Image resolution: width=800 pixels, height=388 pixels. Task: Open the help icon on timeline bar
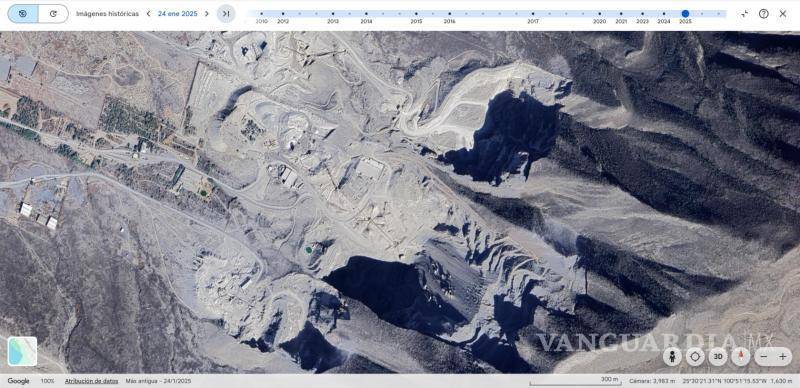point(763,14)
